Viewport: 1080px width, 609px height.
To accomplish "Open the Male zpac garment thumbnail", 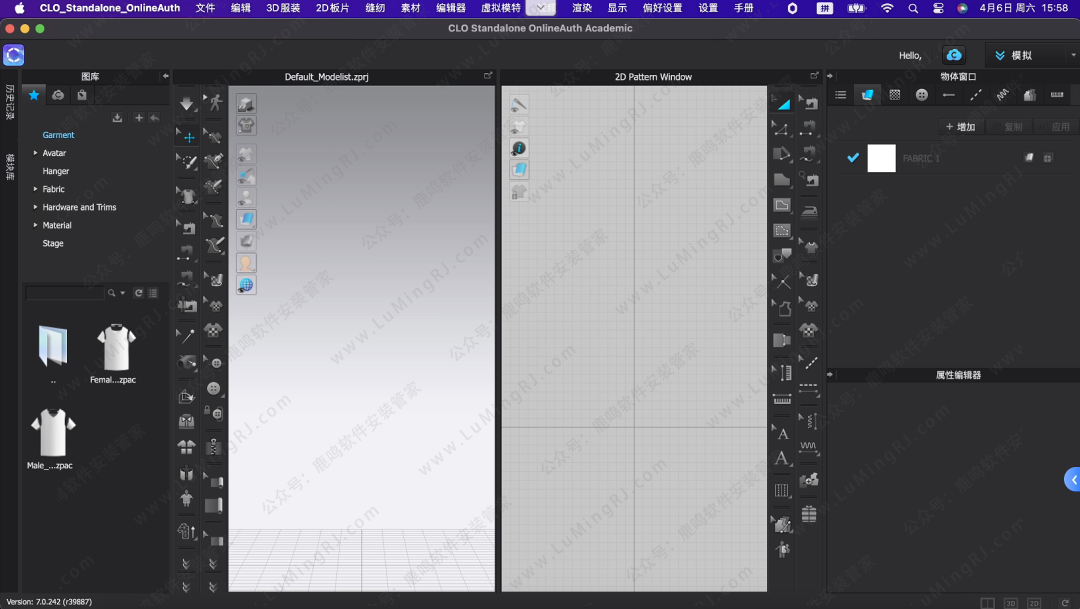I will click(52, 432).
